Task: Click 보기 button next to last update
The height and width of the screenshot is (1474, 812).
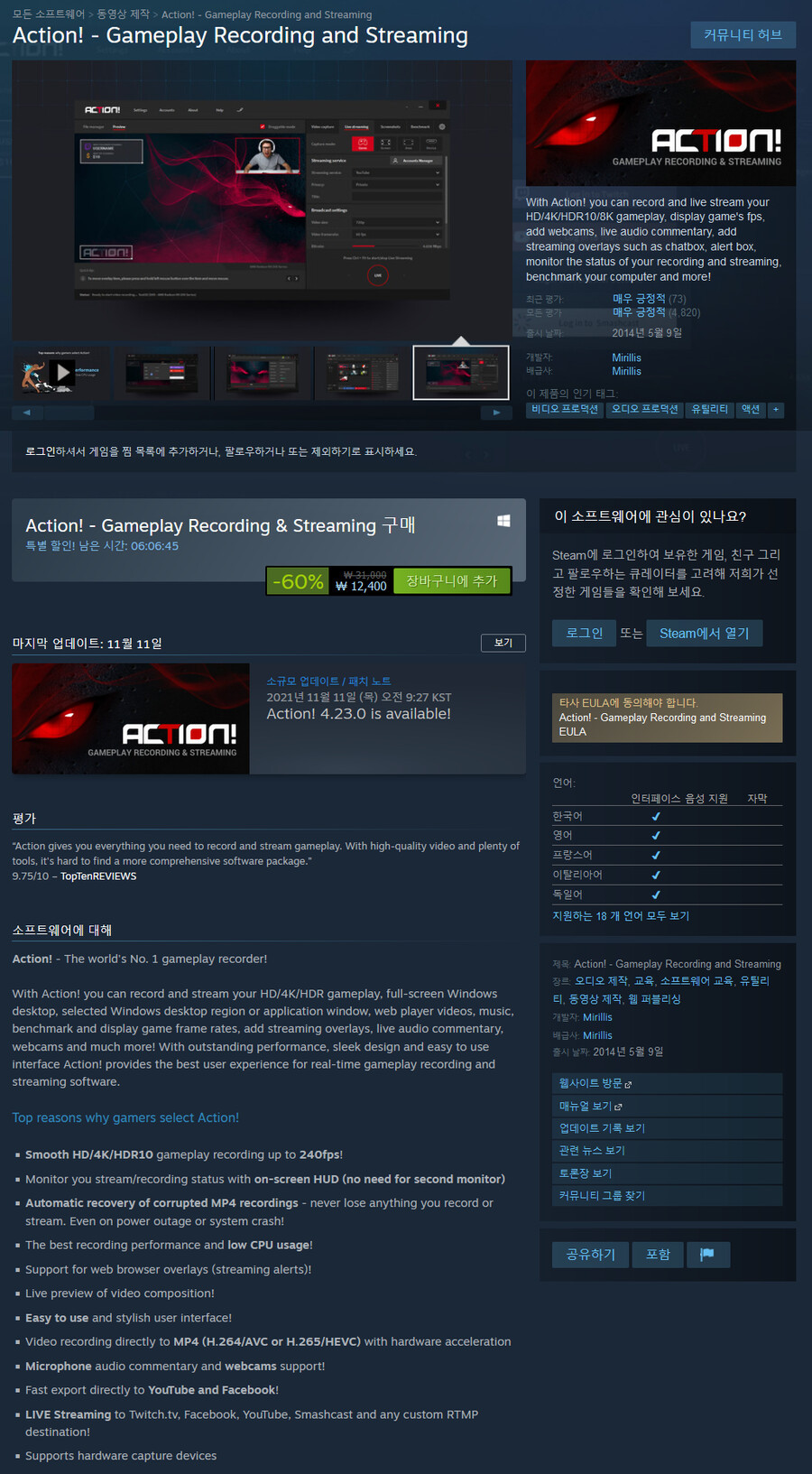Action: click(x=503, y=643)
